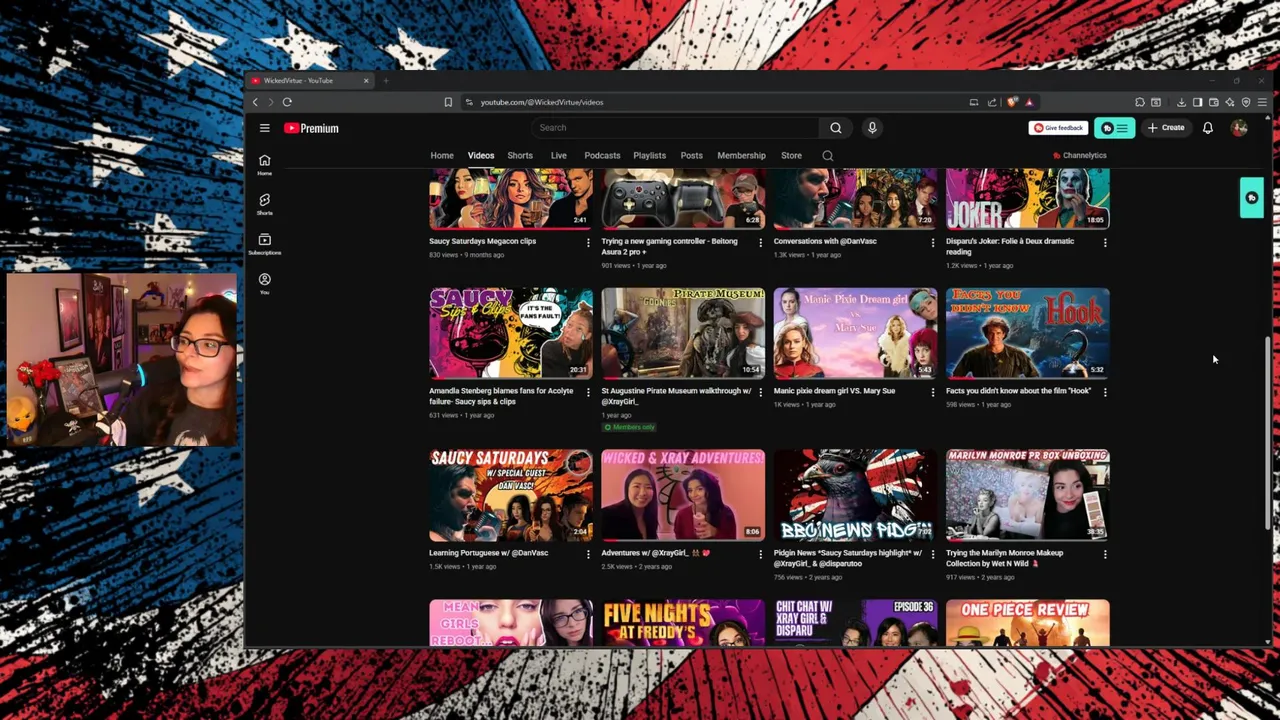The image size is (1280, 720).
Task: Open options for Conversations with @DanVasc
Action: point(933,242)
